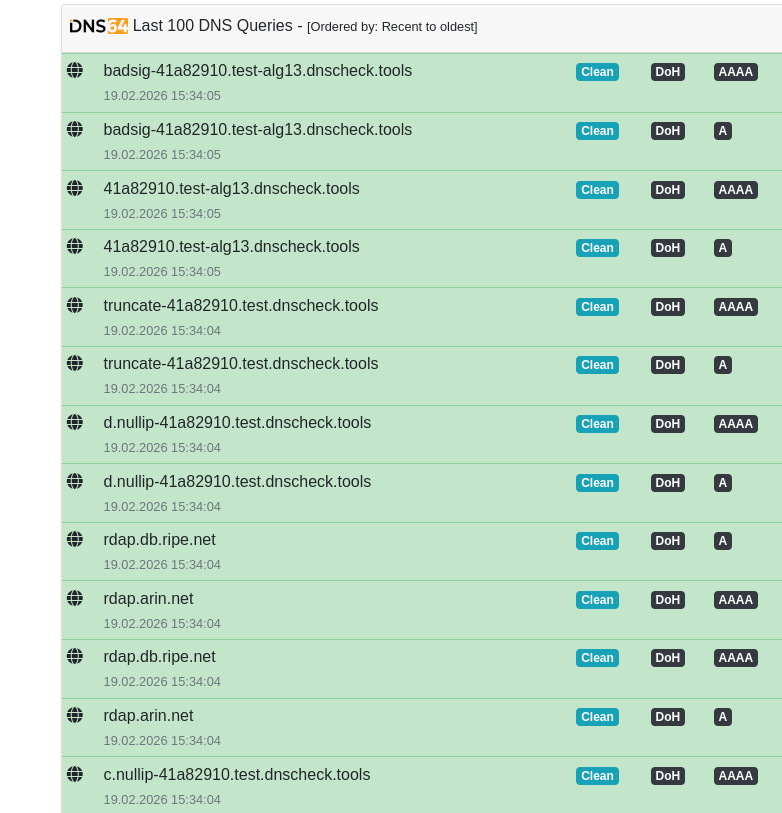The height and width of the screenshot is (813, 782).
Task: Click globe icon for rdap.db.ripe.net A query
Action: point(75,539)
